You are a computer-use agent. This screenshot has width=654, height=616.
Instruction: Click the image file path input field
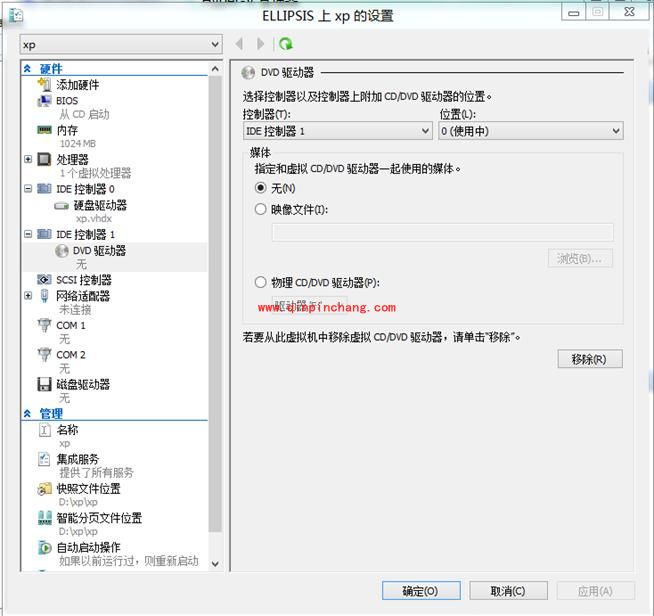coord(443,232)
